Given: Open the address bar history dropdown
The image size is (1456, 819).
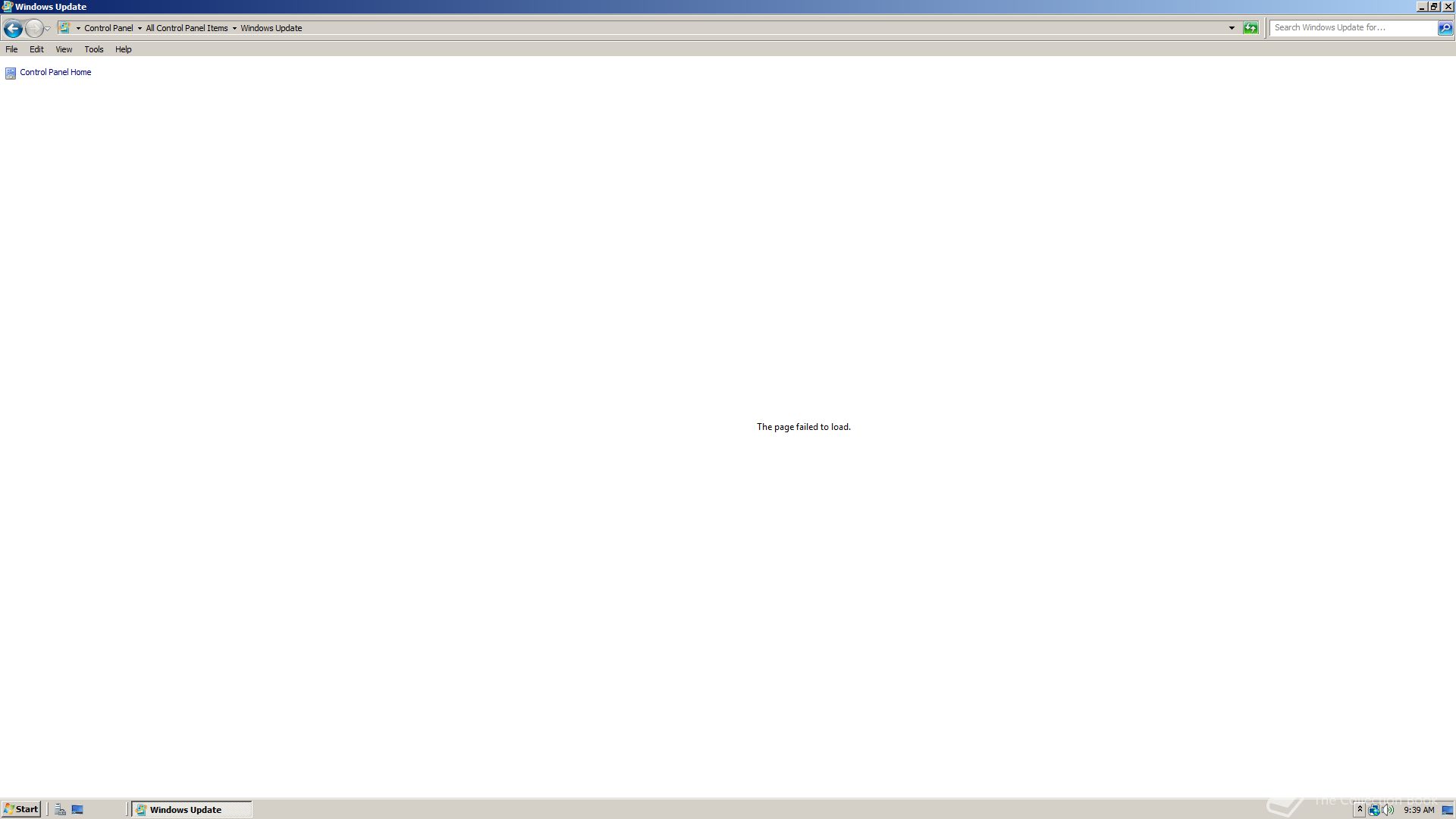Looking at the screenshot, I should pyautogui.click(x=1232, y=28).
